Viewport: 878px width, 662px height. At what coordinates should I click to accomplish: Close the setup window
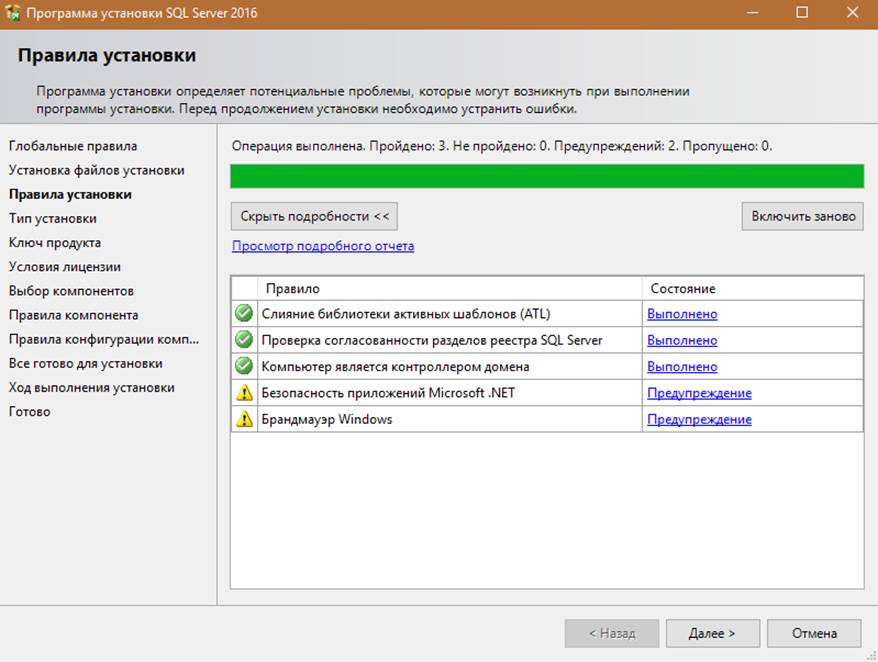[852, 12]
